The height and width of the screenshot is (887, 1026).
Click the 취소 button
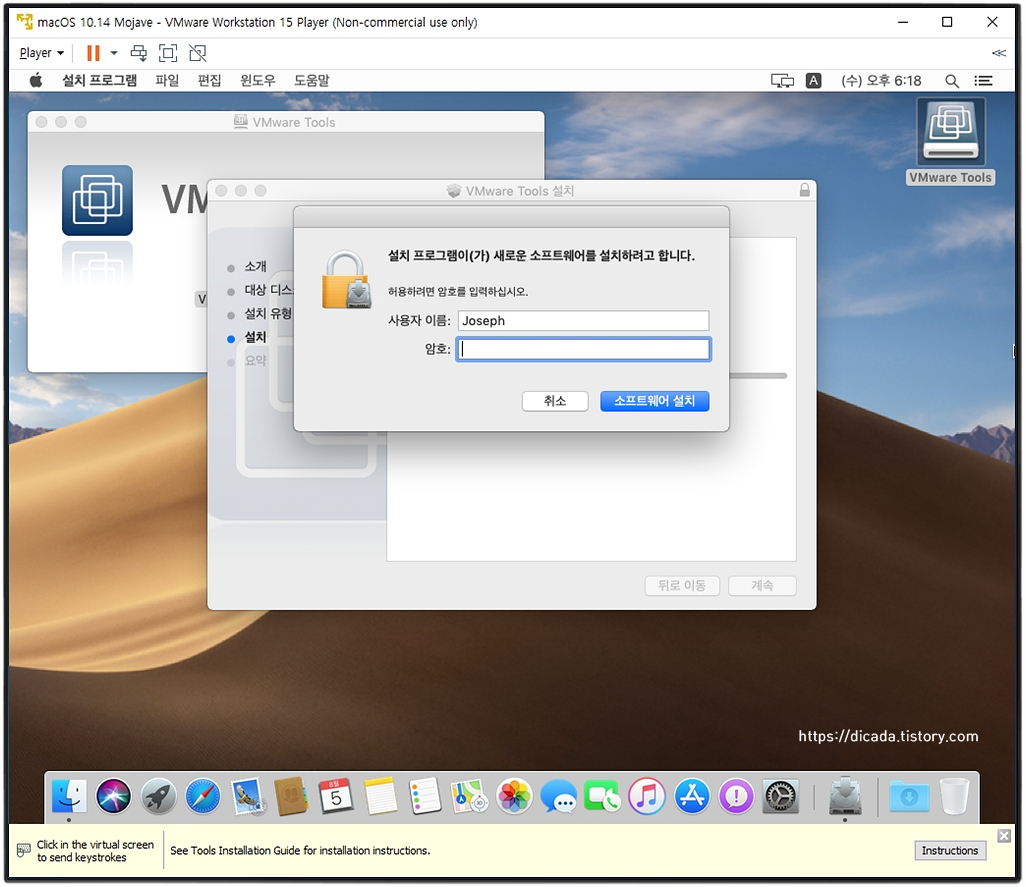[555, 401]
